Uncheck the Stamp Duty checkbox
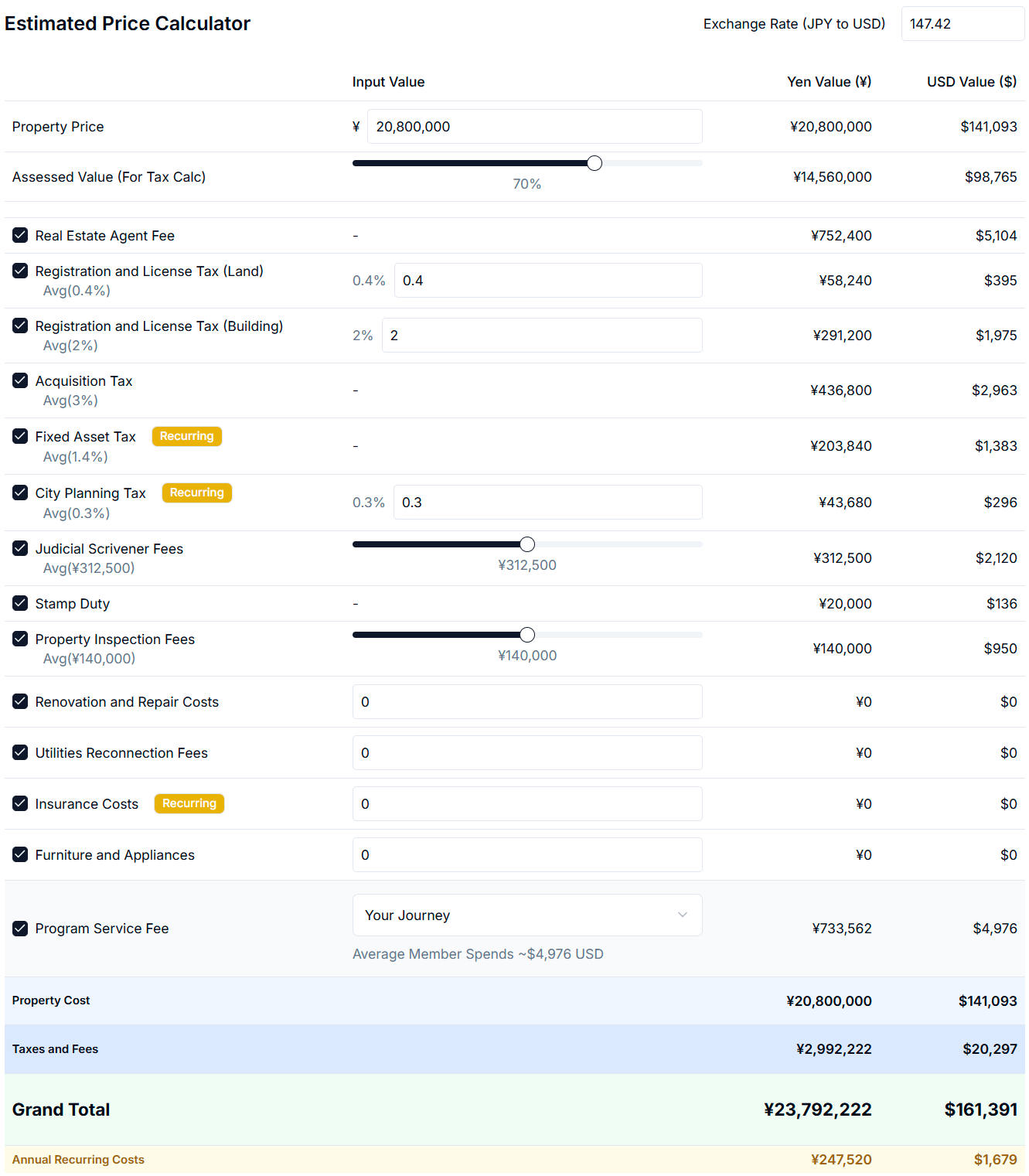The height and width of the screenshot is (1176, 1029). pos(20,603)
